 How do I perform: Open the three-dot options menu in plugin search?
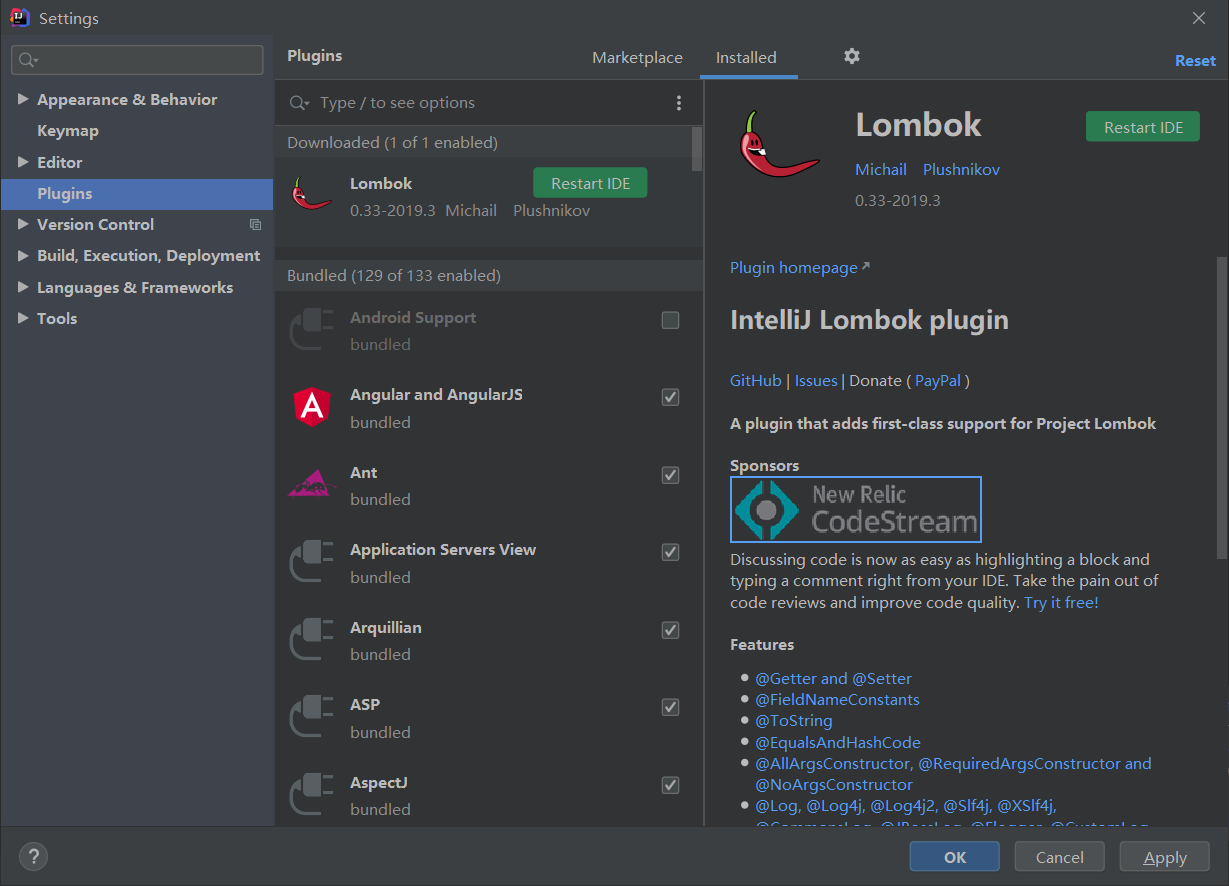679,103
